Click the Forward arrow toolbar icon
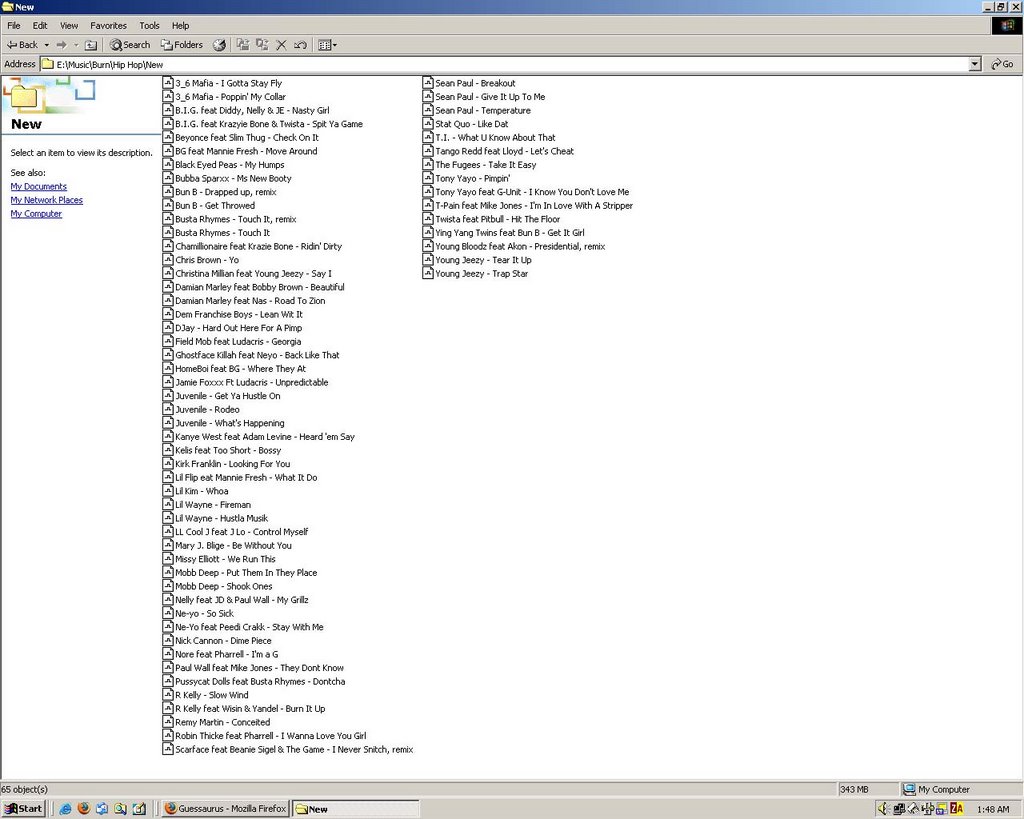 pos(61,45)
